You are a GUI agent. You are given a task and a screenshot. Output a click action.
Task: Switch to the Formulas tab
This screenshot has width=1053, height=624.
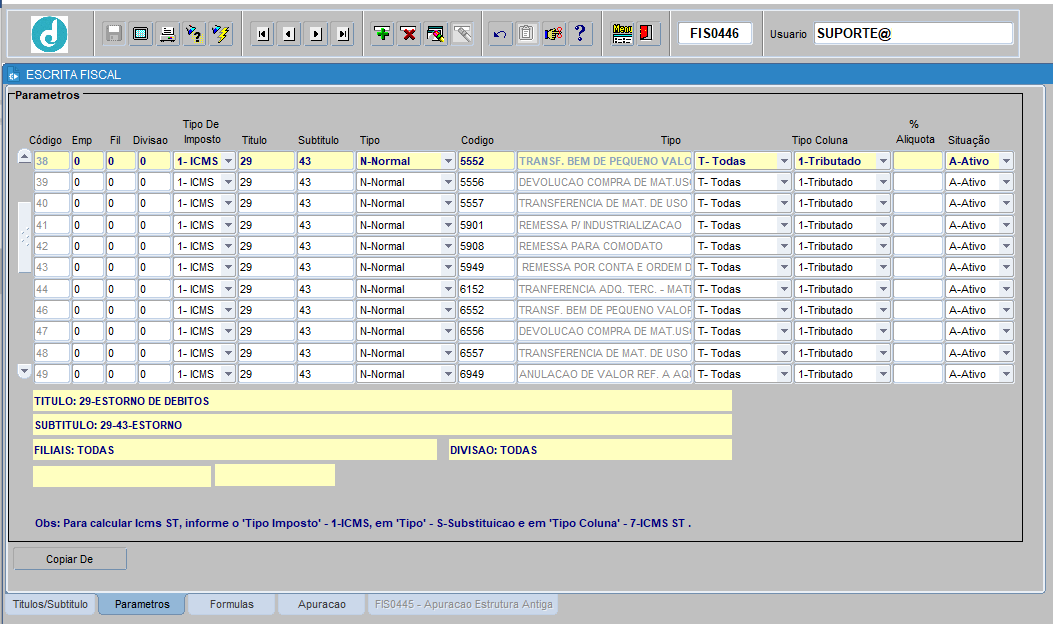(x=230, y=604)
